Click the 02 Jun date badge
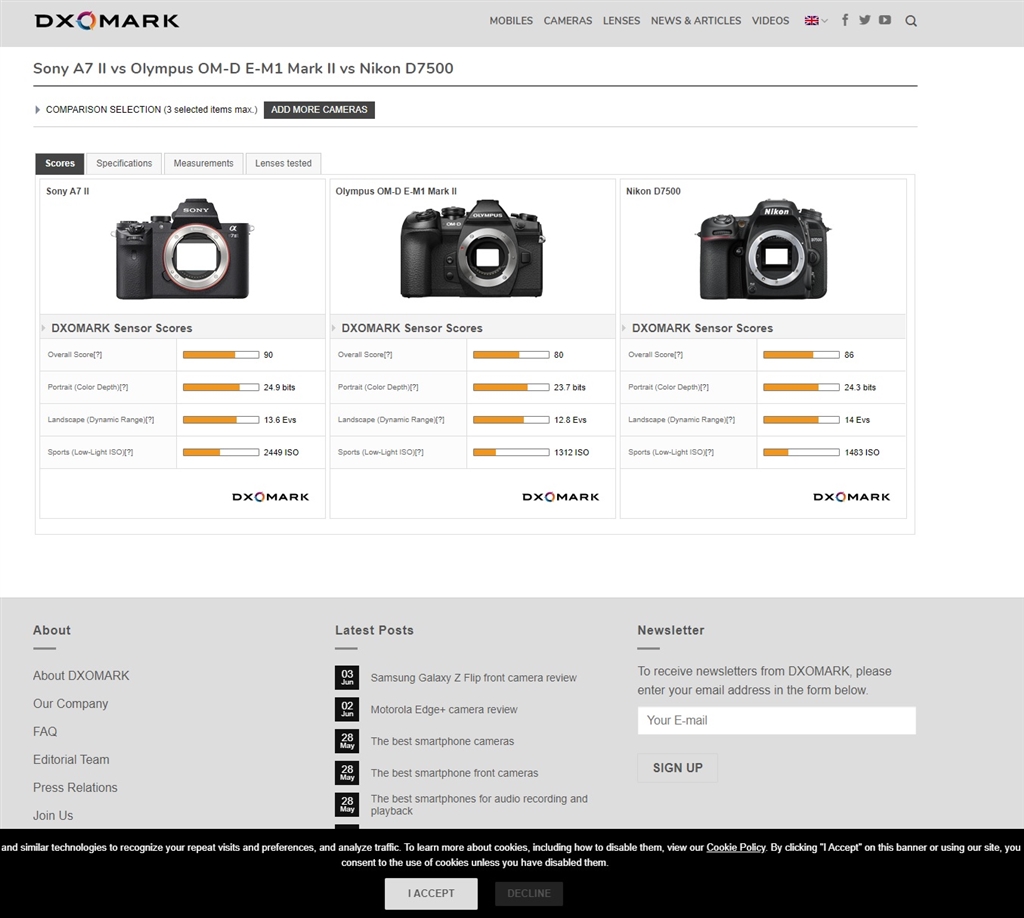This screenshot has height=918, width=1024. coord(347,710)
